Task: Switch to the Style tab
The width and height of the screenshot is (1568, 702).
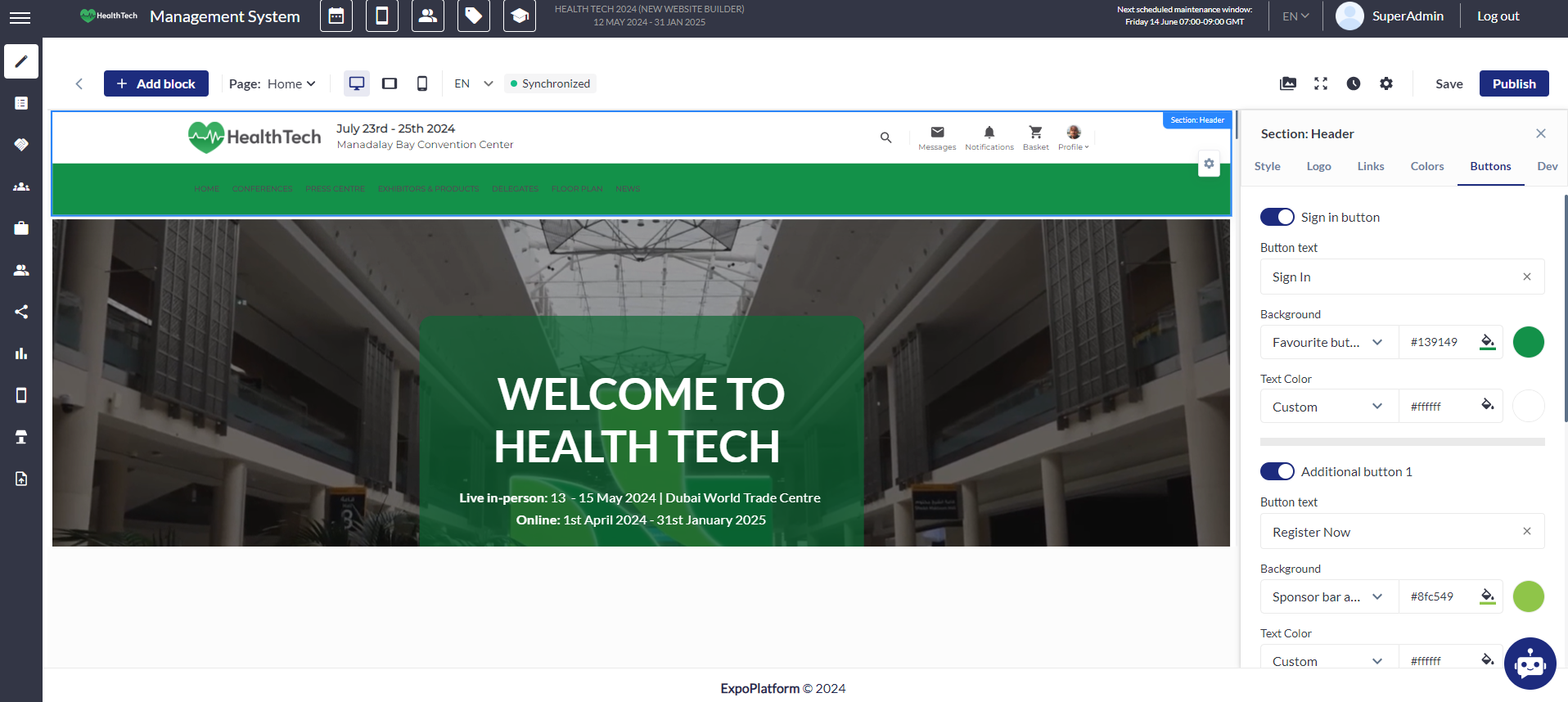Action: click(1267, 166)
